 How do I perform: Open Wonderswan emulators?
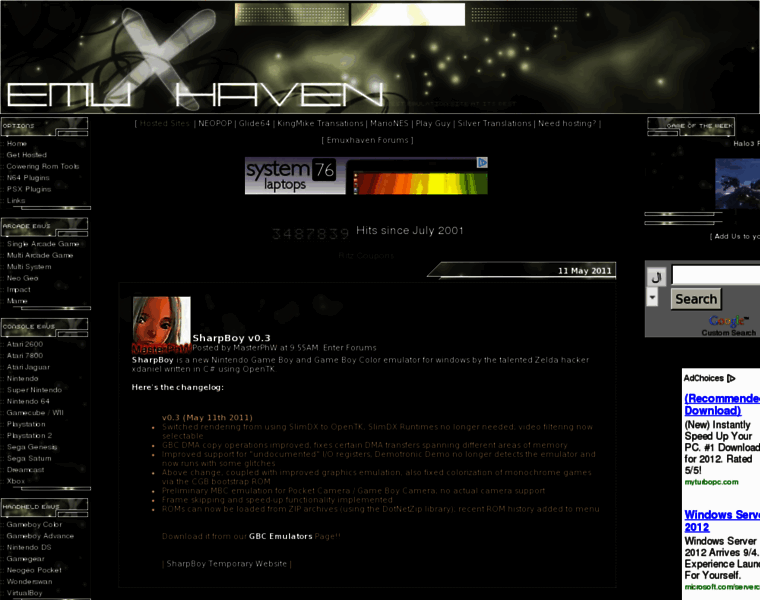[29, 582]
